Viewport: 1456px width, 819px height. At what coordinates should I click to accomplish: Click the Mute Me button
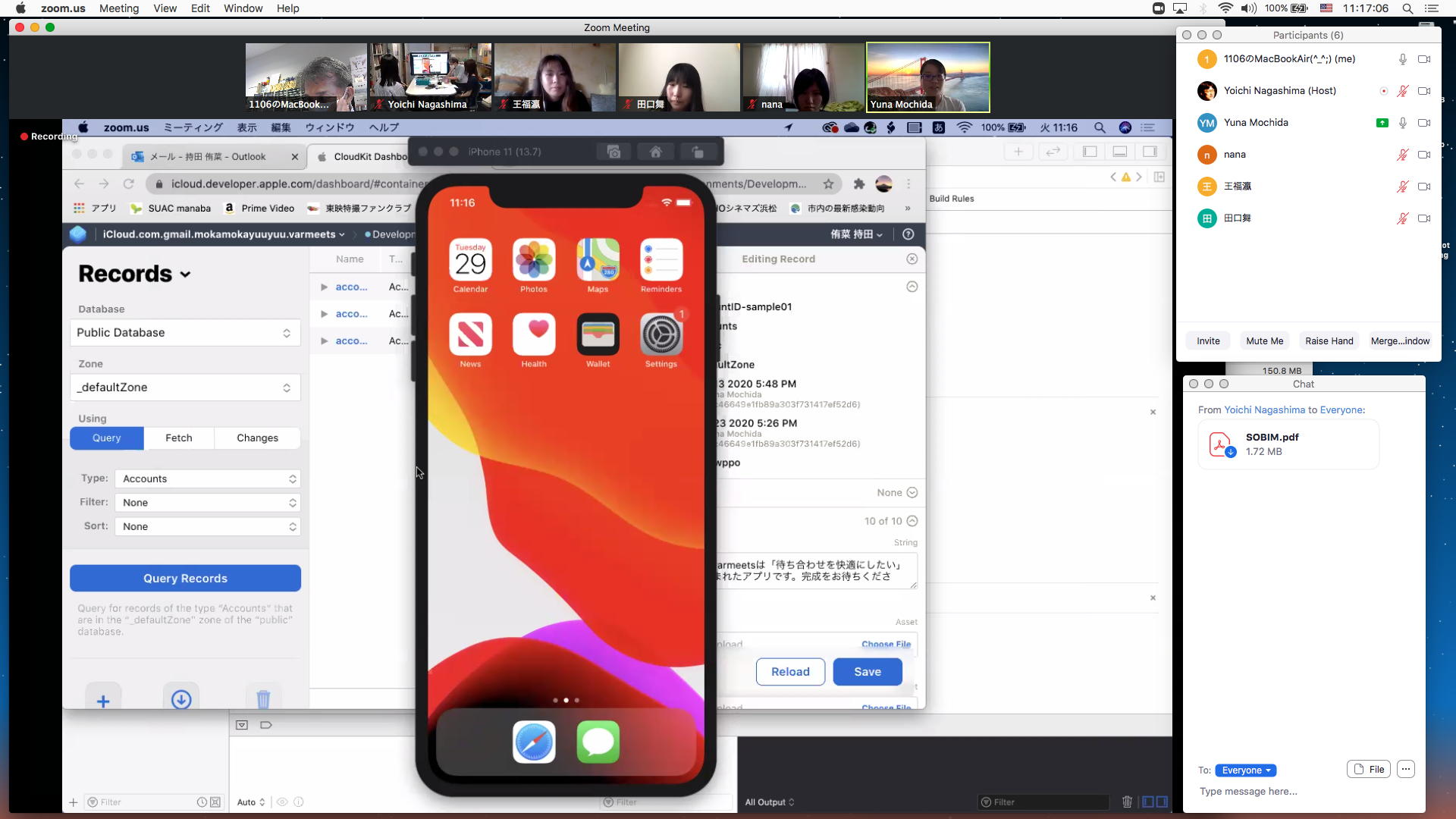click(x=1264, y=340)
